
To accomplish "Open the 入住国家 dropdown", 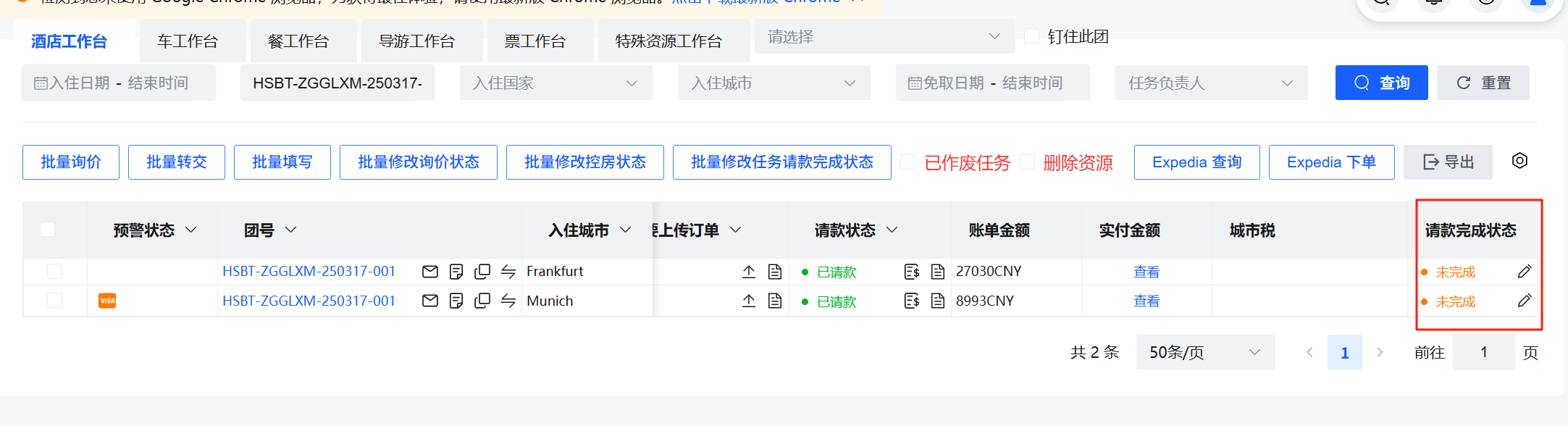I will click(555, 83).
